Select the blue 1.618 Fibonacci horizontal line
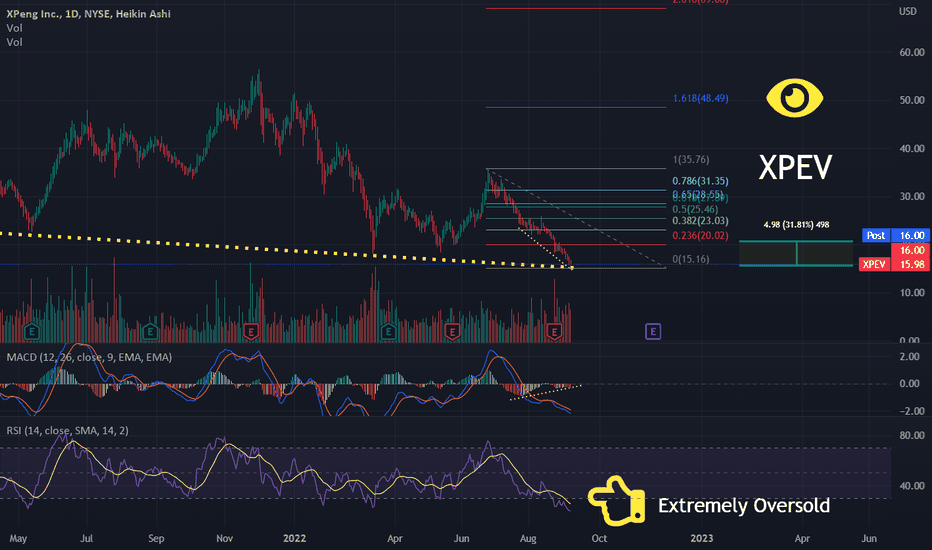 [575, 107]
